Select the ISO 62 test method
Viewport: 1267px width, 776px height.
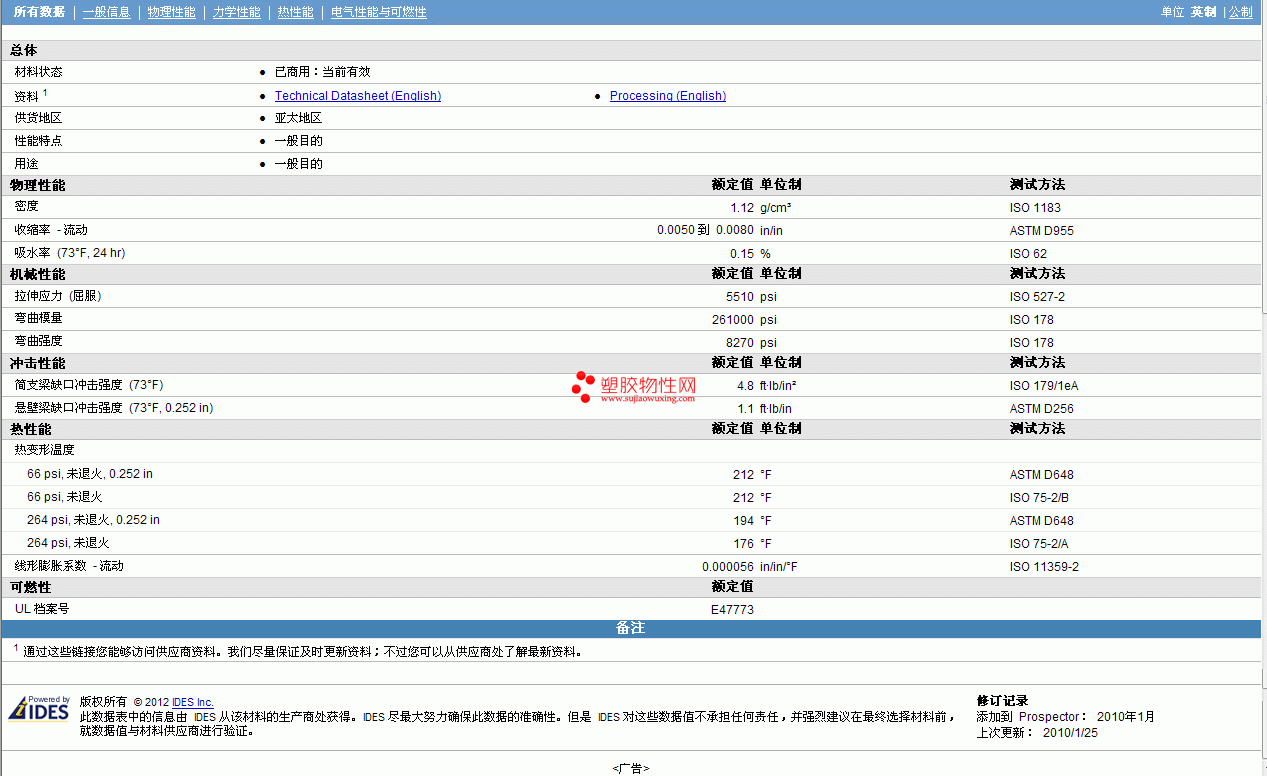(1028, 254)
